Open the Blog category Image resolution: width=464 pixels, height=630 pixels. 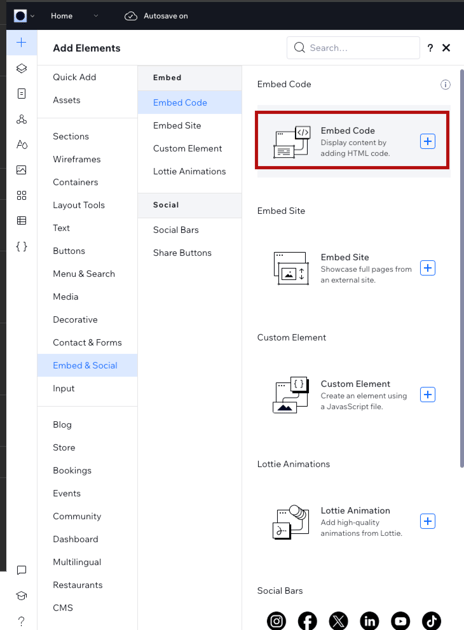pos(62,424)
